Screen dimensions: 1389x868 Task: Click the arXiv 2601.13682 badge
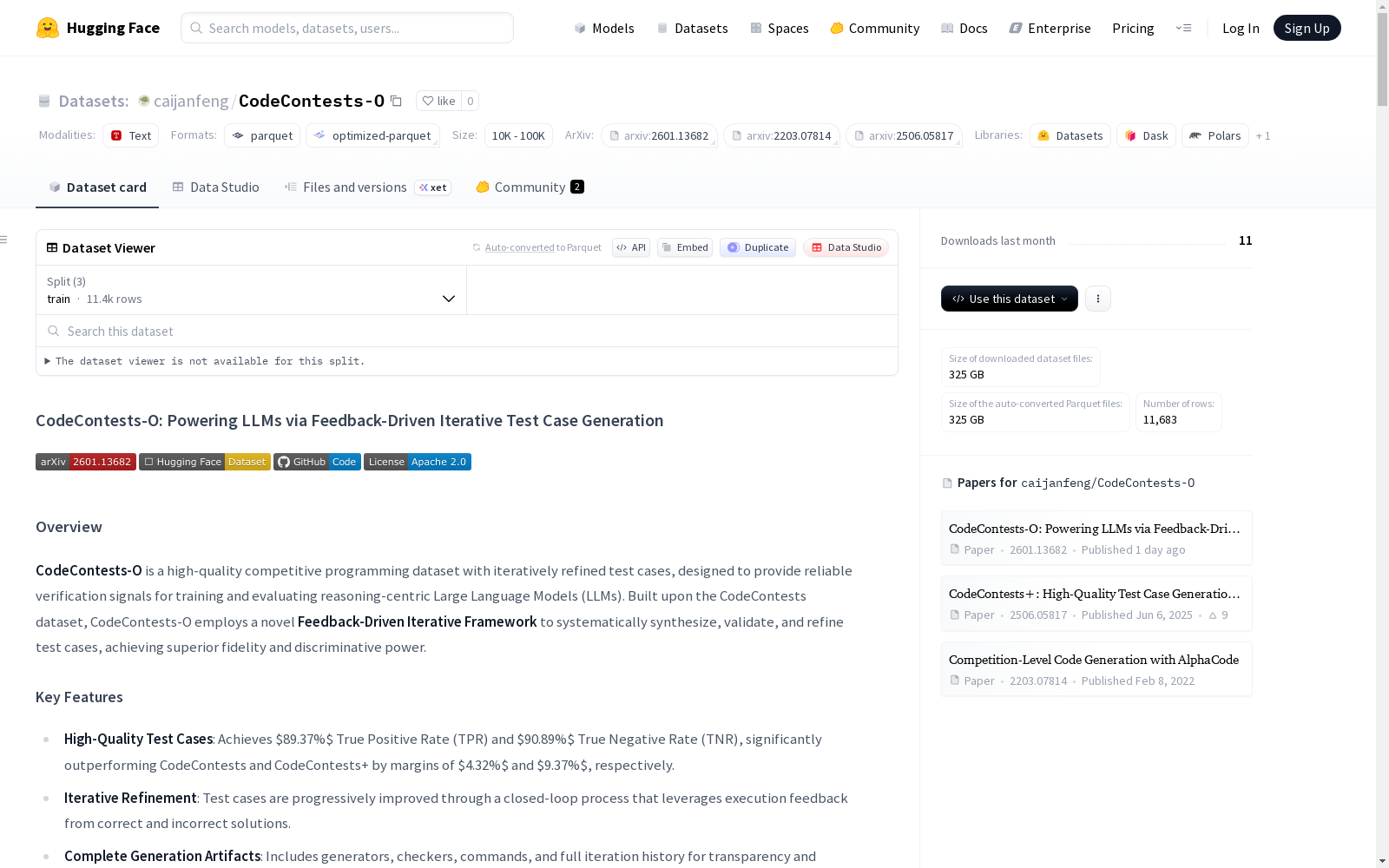[86, 462]
